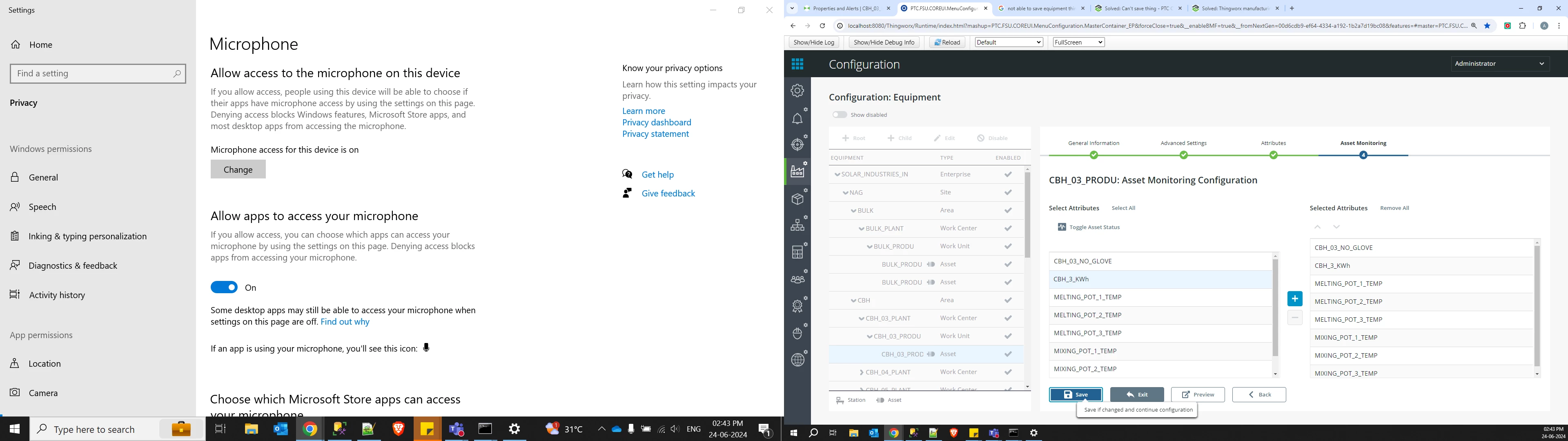Viewport: 1568px width, 441px height.
Task: Open the hierarchy network configuration icon
Action: click(797, 225)
